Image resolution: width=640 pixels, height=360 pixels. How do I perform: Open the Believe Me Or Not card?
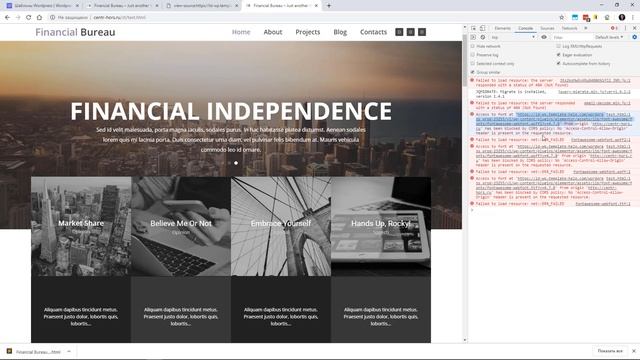pos(181,227)
